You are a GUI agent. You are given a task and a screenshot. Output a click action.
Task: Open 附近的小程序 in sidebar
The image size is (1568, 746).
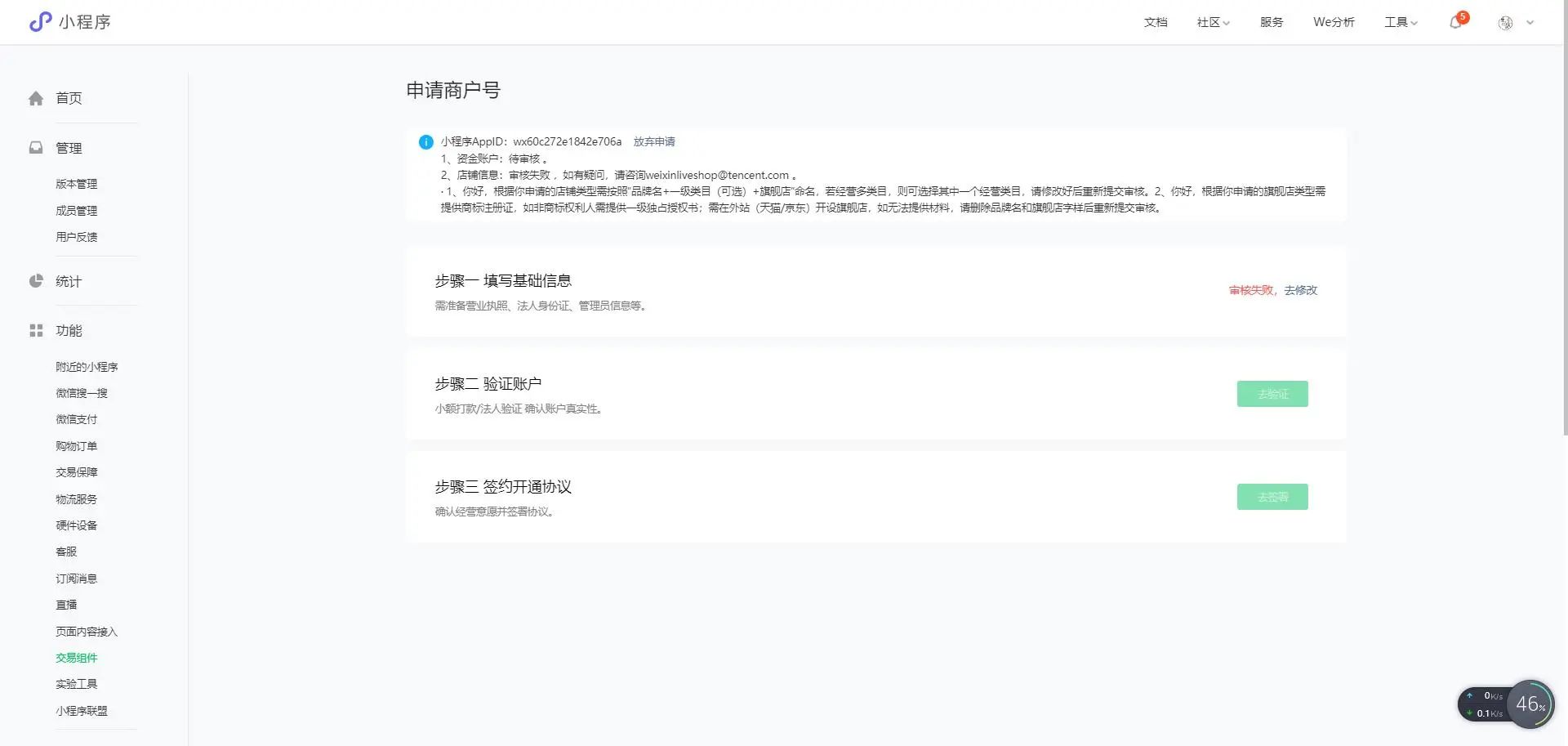tap(87, 367)
